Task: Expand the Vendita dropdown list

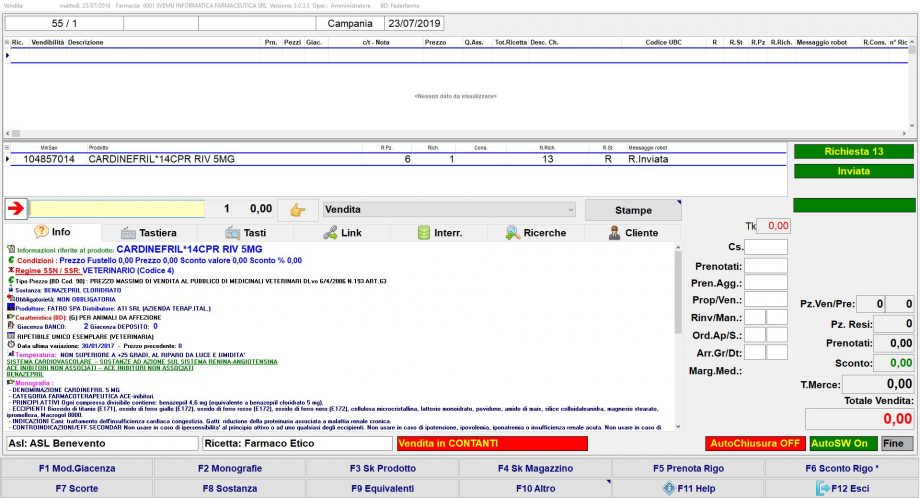Action: (x=570, y=210)
